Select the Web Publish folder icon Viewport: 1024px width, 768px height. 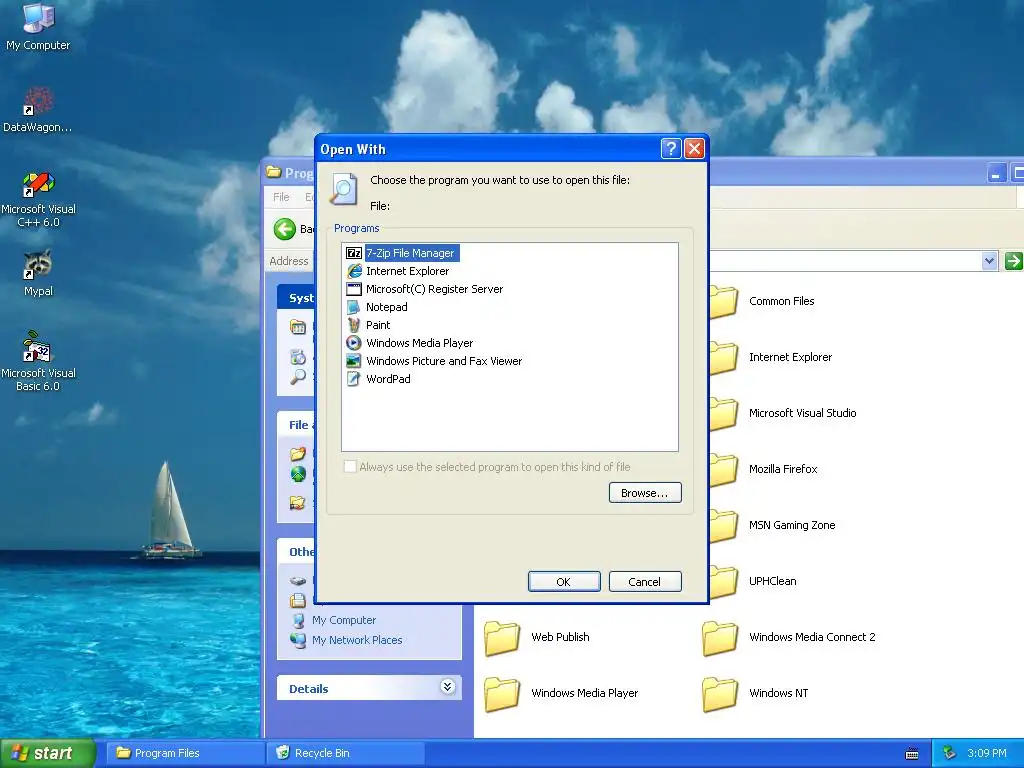coord(502,638)
